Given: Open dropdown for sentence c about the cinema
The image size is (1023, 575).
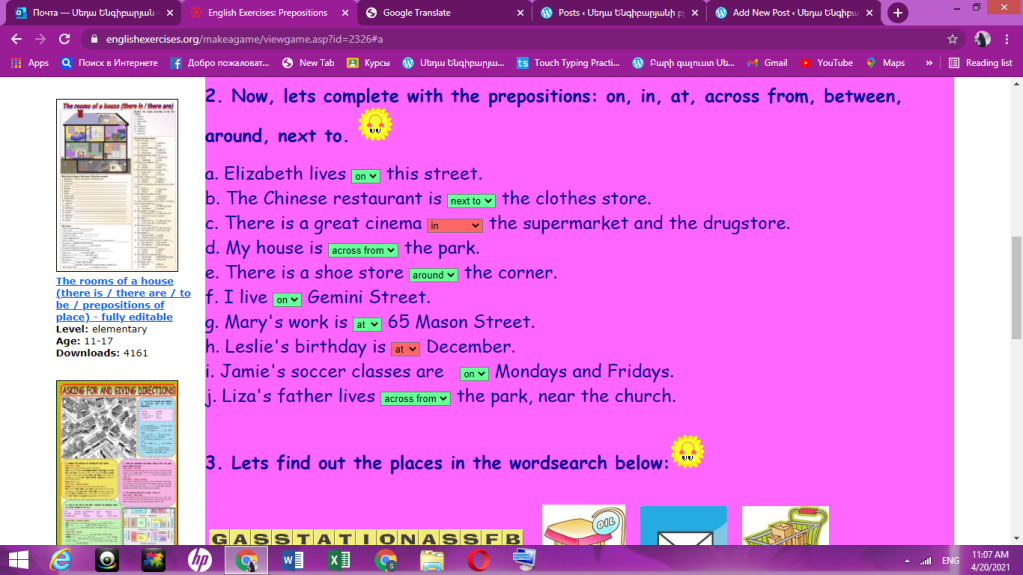Looking at the screenshot, I should (455, 226).
